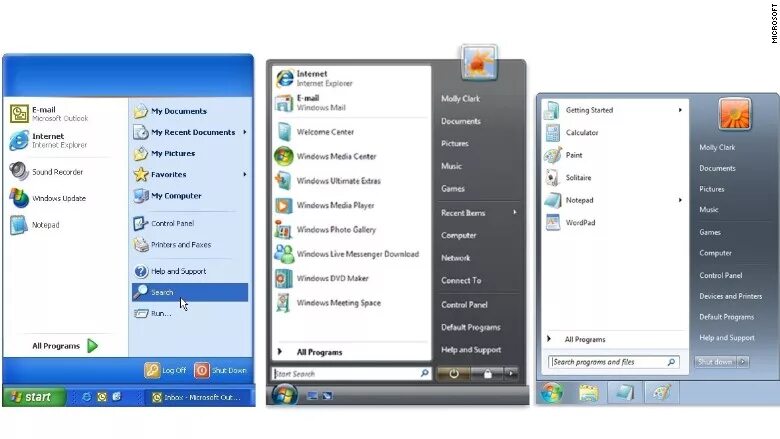Open My Computer in XP start menu

point(167,195)
